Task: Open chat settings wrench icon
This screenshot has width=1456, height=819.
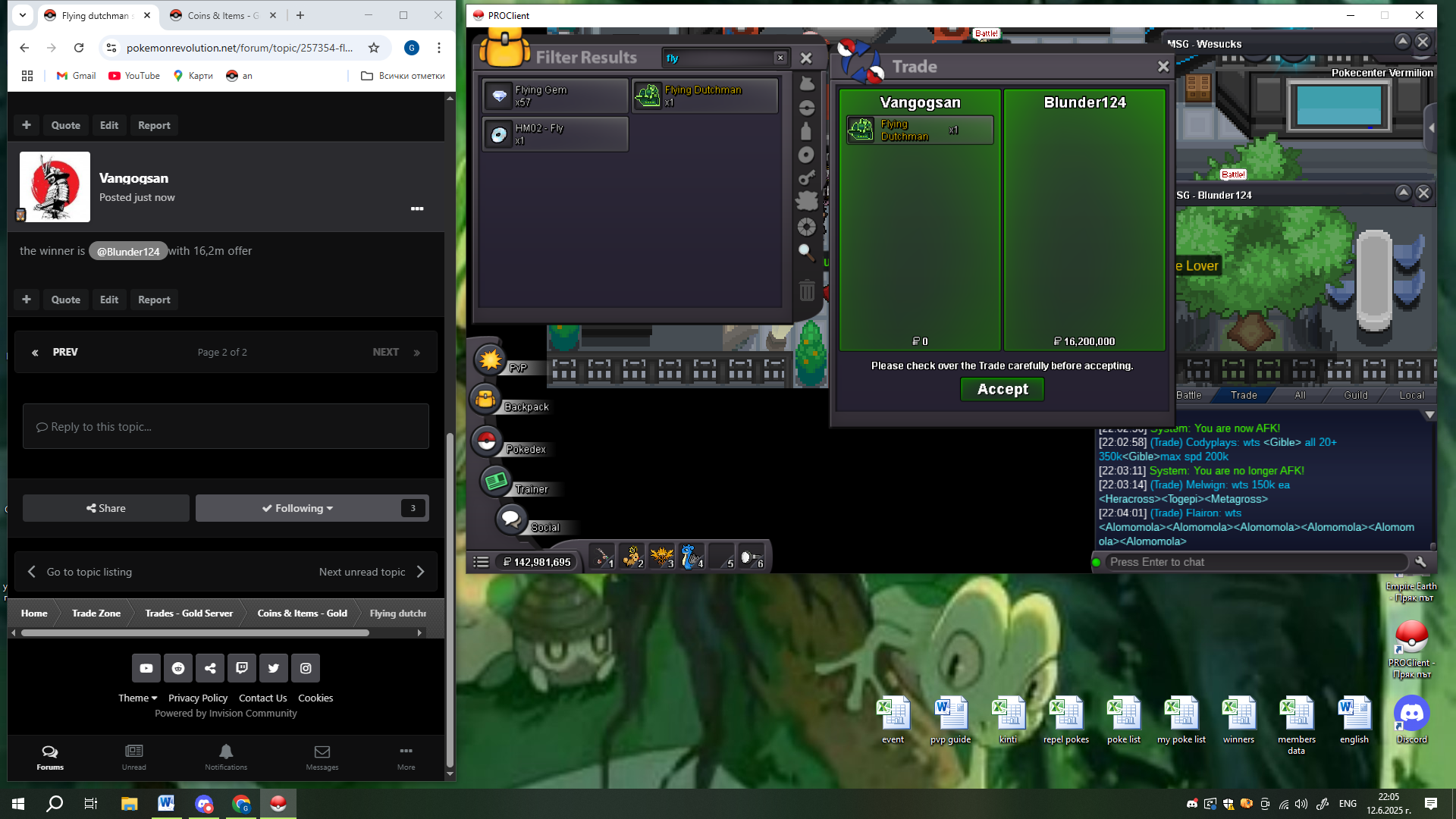Action: (x=1420, y=562)
